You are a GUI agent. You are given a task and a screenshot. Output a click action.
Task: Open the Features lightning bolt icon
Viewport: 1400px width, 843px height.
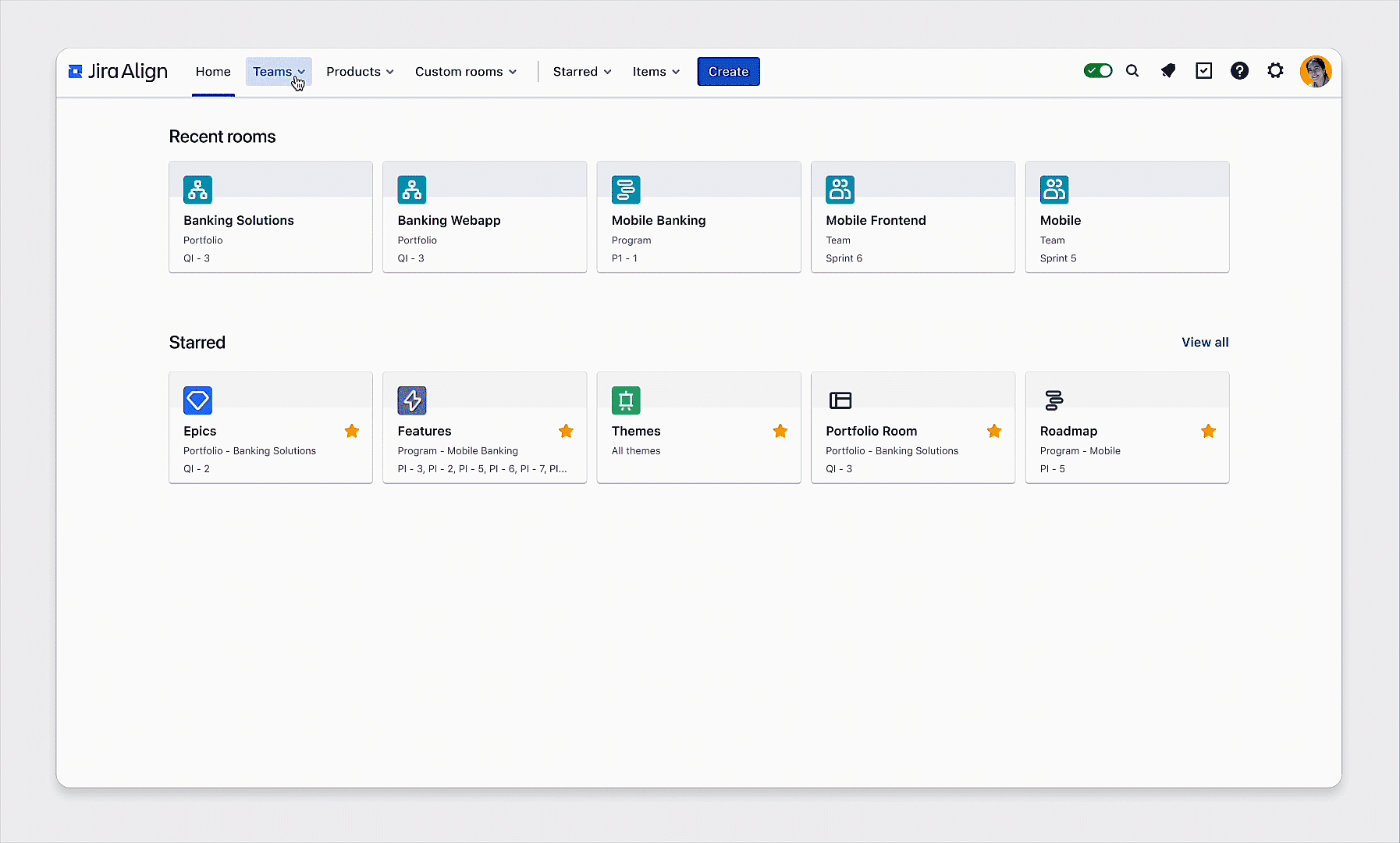411,400
